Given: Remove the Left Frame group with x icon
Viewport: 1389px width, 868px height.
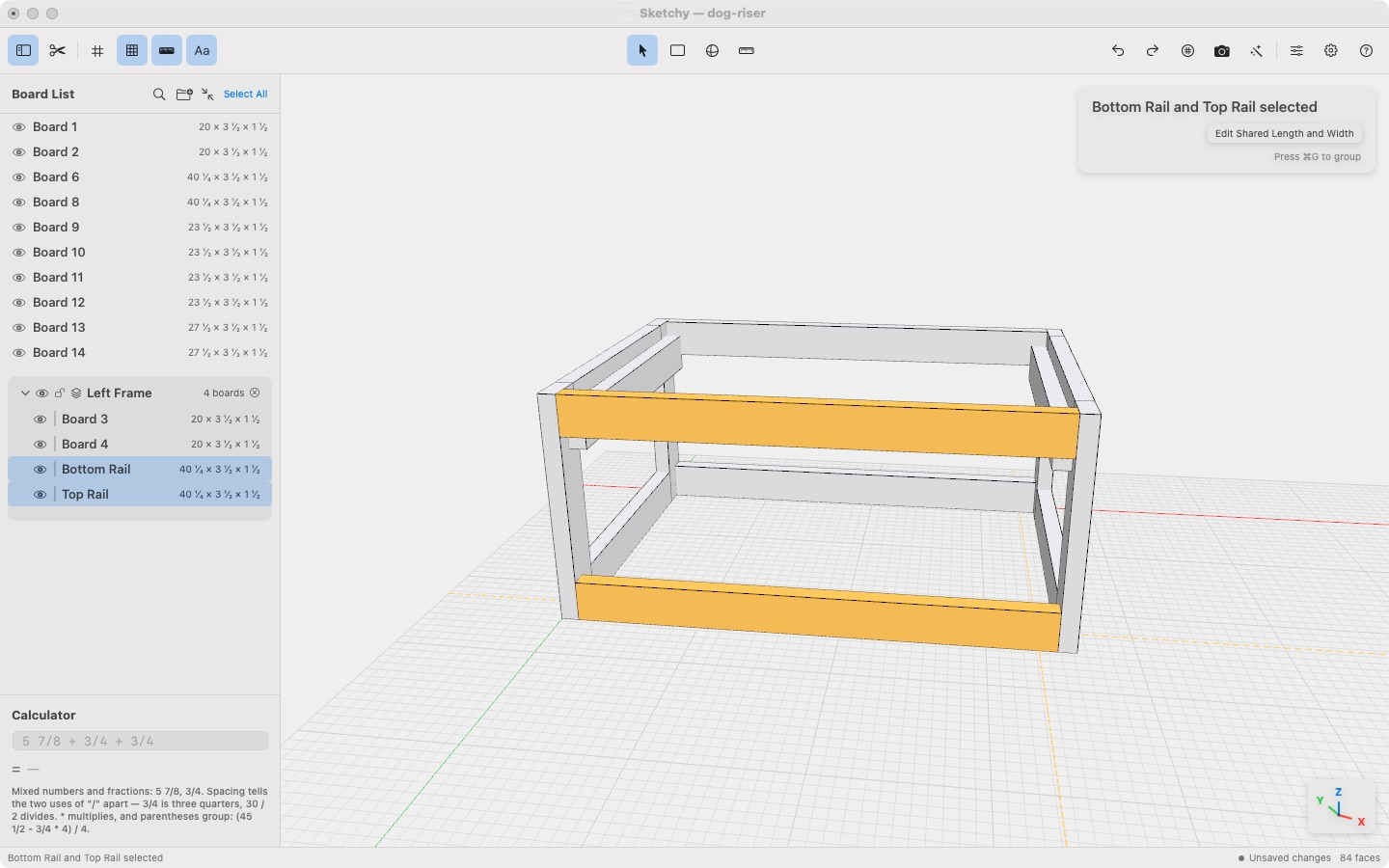Looking at the screenshot, I should point(255,393).
